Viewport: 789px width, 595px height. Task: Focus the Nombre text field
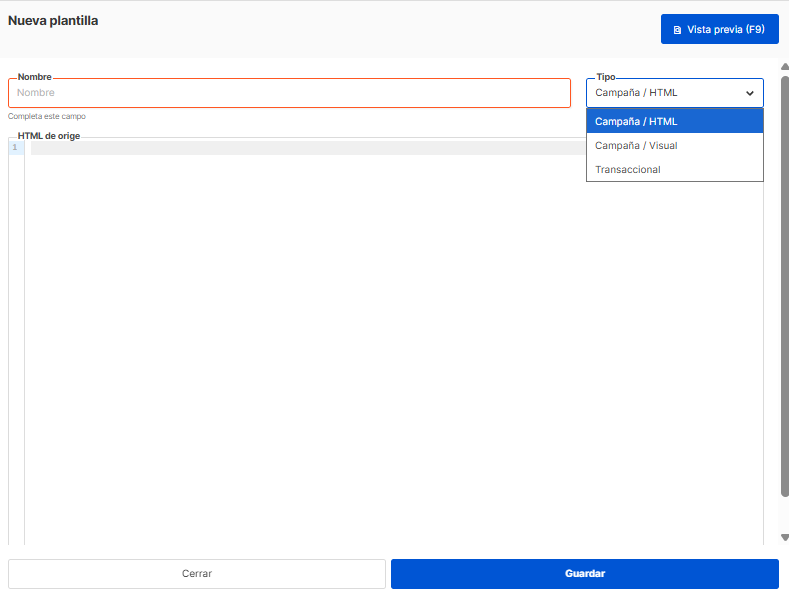(289, 93)
